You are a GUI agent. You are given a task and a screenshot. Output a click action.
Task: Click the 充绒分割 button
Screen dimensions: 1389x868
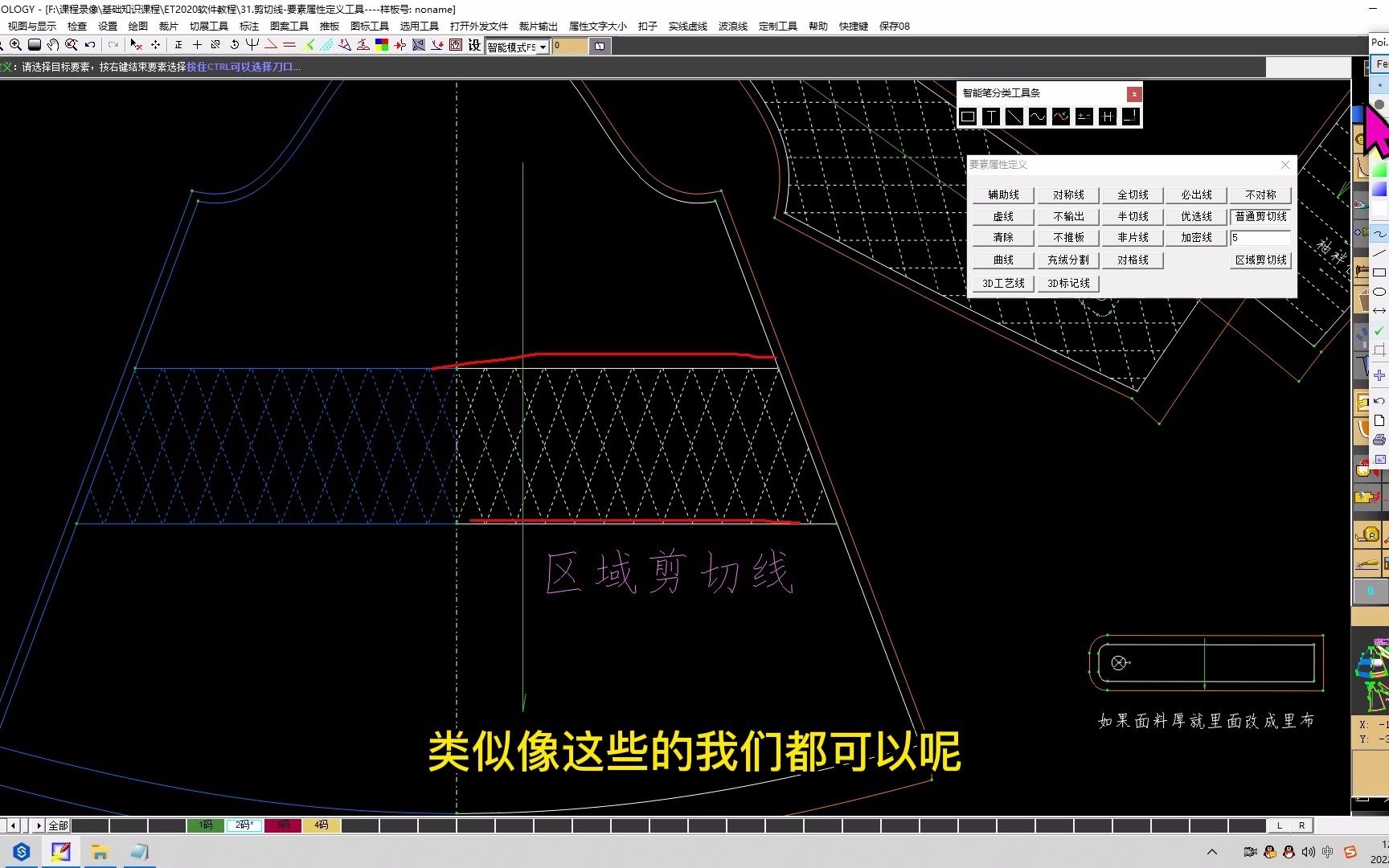coord(1068,260)
